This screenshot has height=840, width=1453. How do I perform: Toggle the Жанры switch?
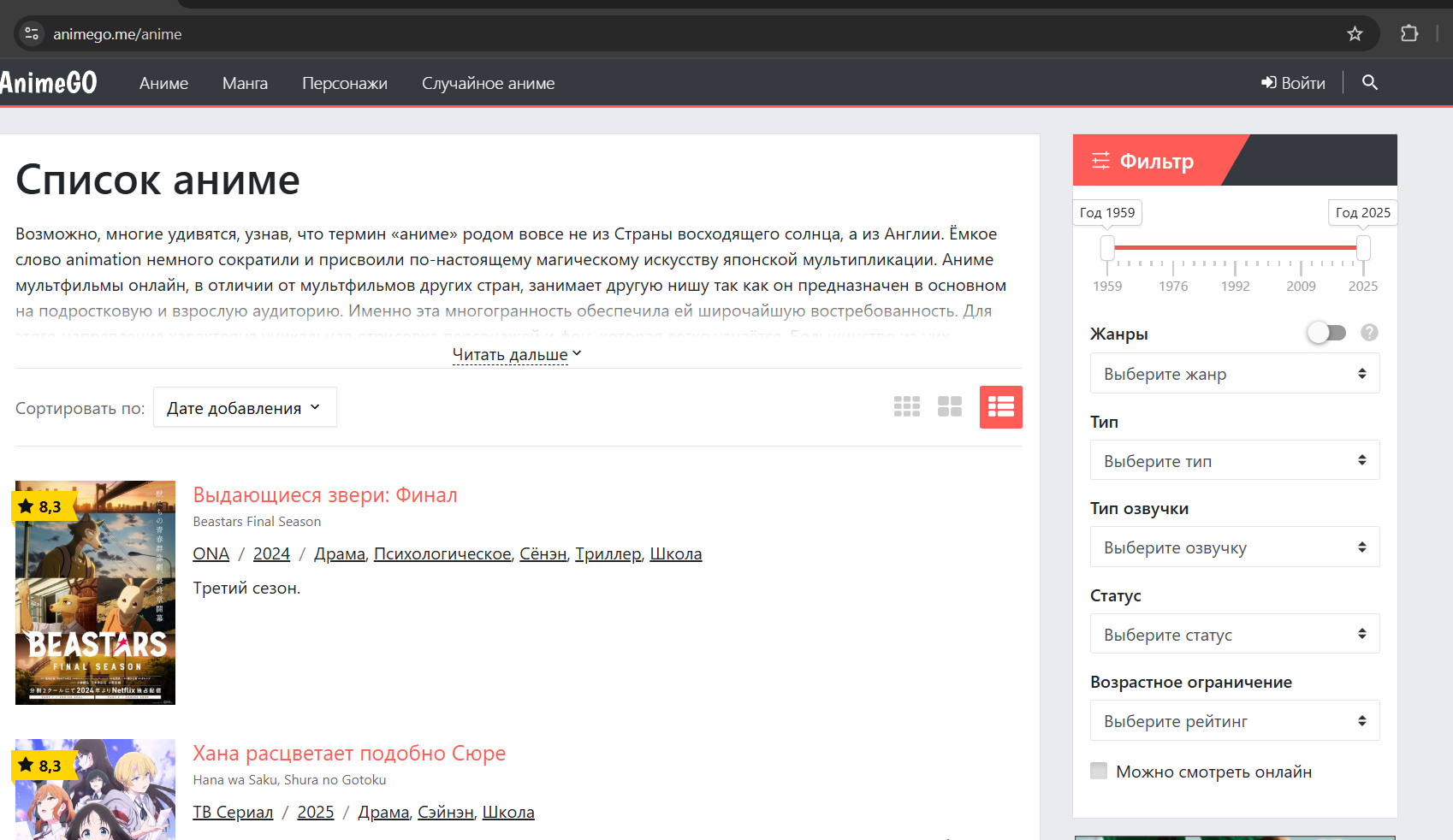pyautogui.click(x=1326, y=333)
